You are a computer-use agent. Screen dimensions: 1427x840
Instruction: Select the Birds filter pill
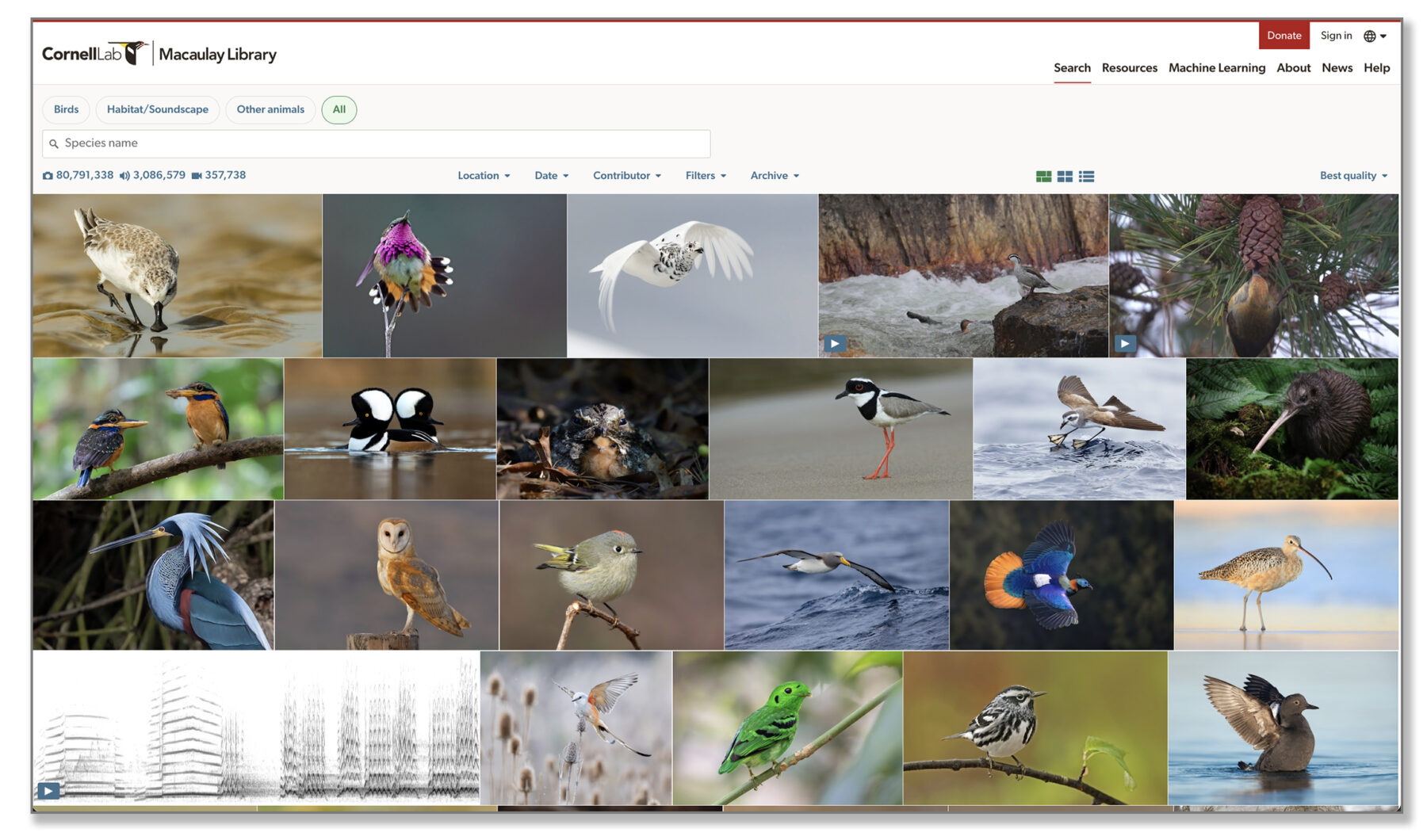click(x=67, y=109)
